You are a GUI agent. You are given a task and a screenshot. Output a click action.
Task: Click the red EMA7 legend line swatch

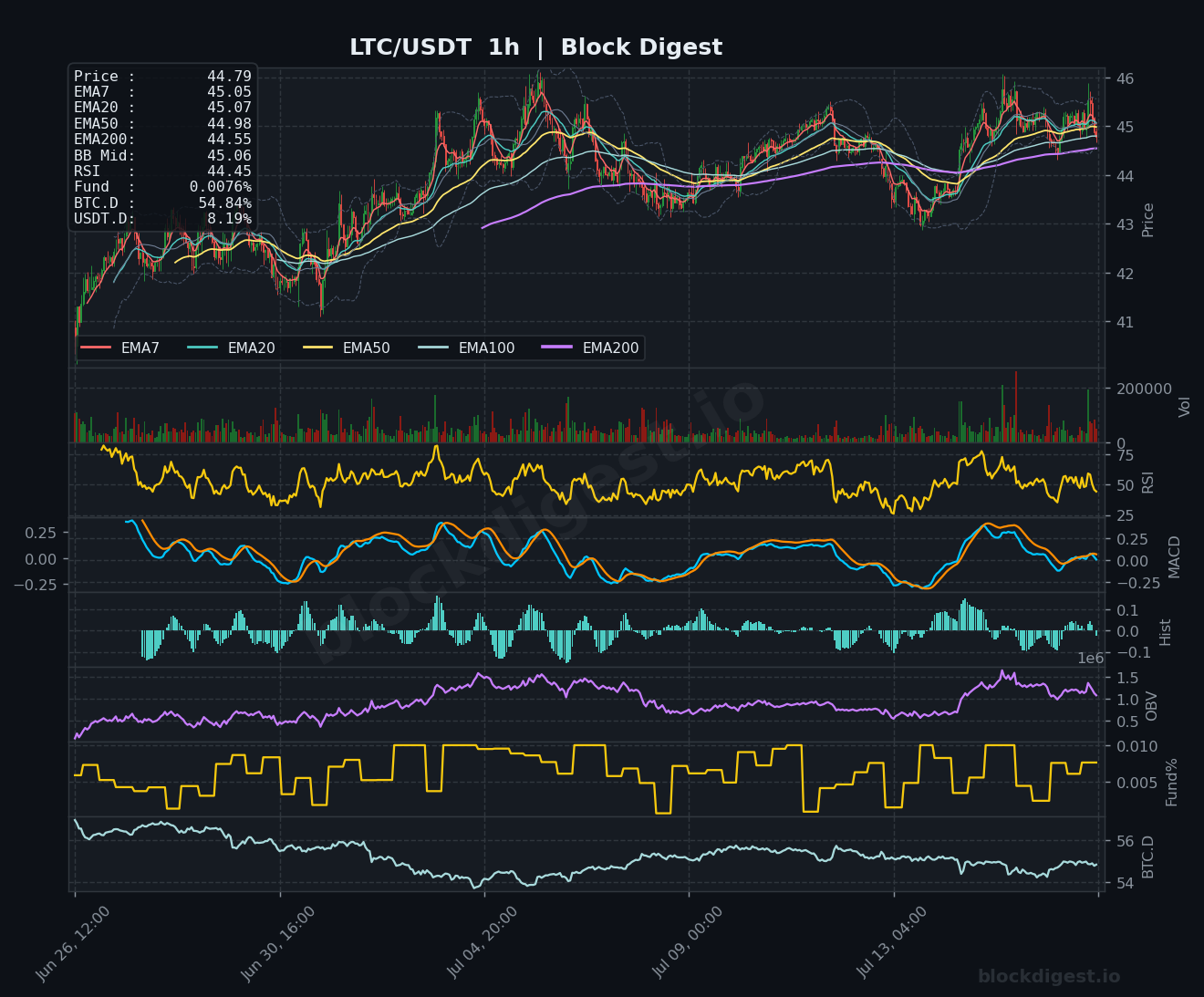96,348
